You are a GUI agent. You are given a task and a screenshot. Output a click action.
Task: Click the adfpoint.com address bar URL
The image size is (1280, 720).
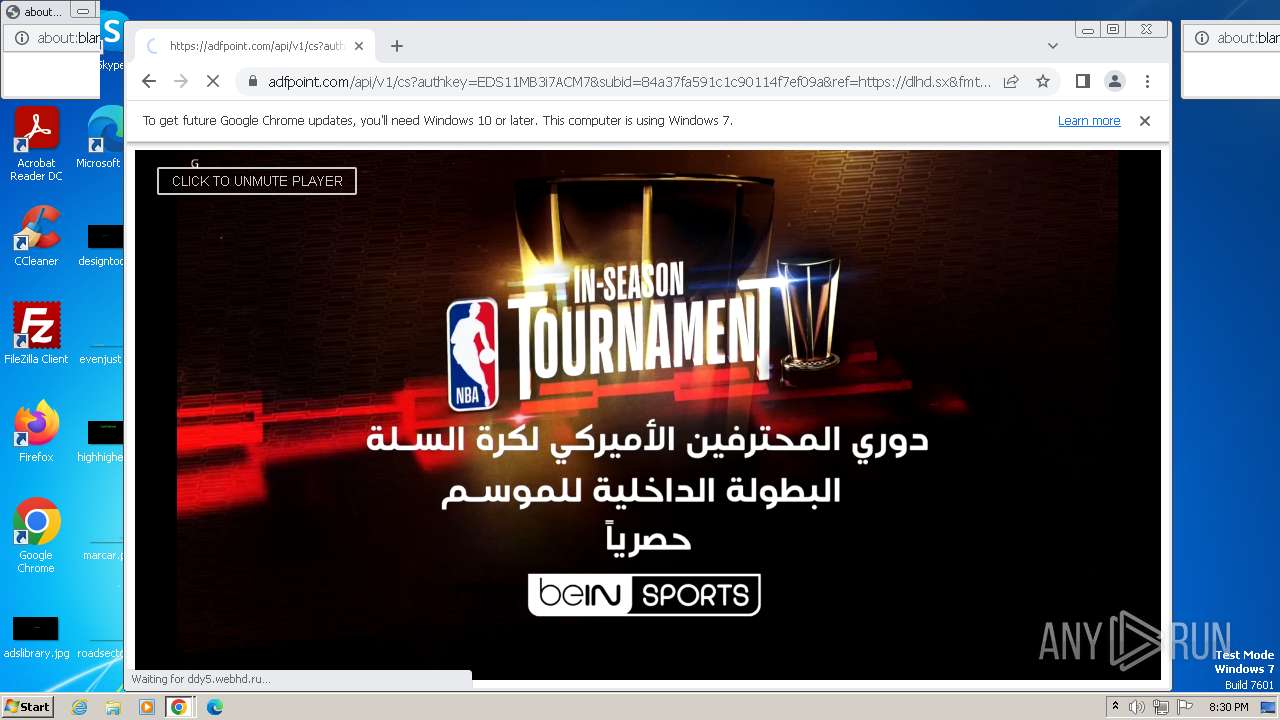(x=629, y=82)
